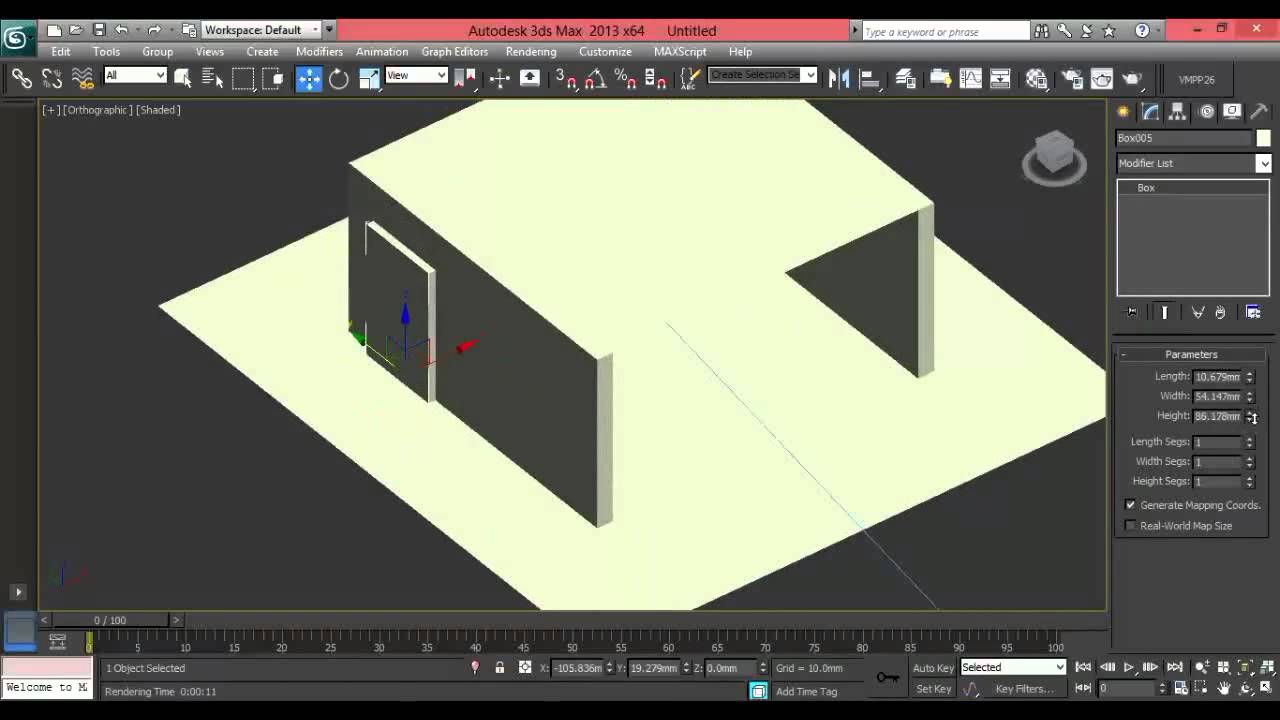The width and height of the screenshot is (1280, 720).
Task: Select the Select and Link tool
Action: pyautogui.click(x=22, y=78)
